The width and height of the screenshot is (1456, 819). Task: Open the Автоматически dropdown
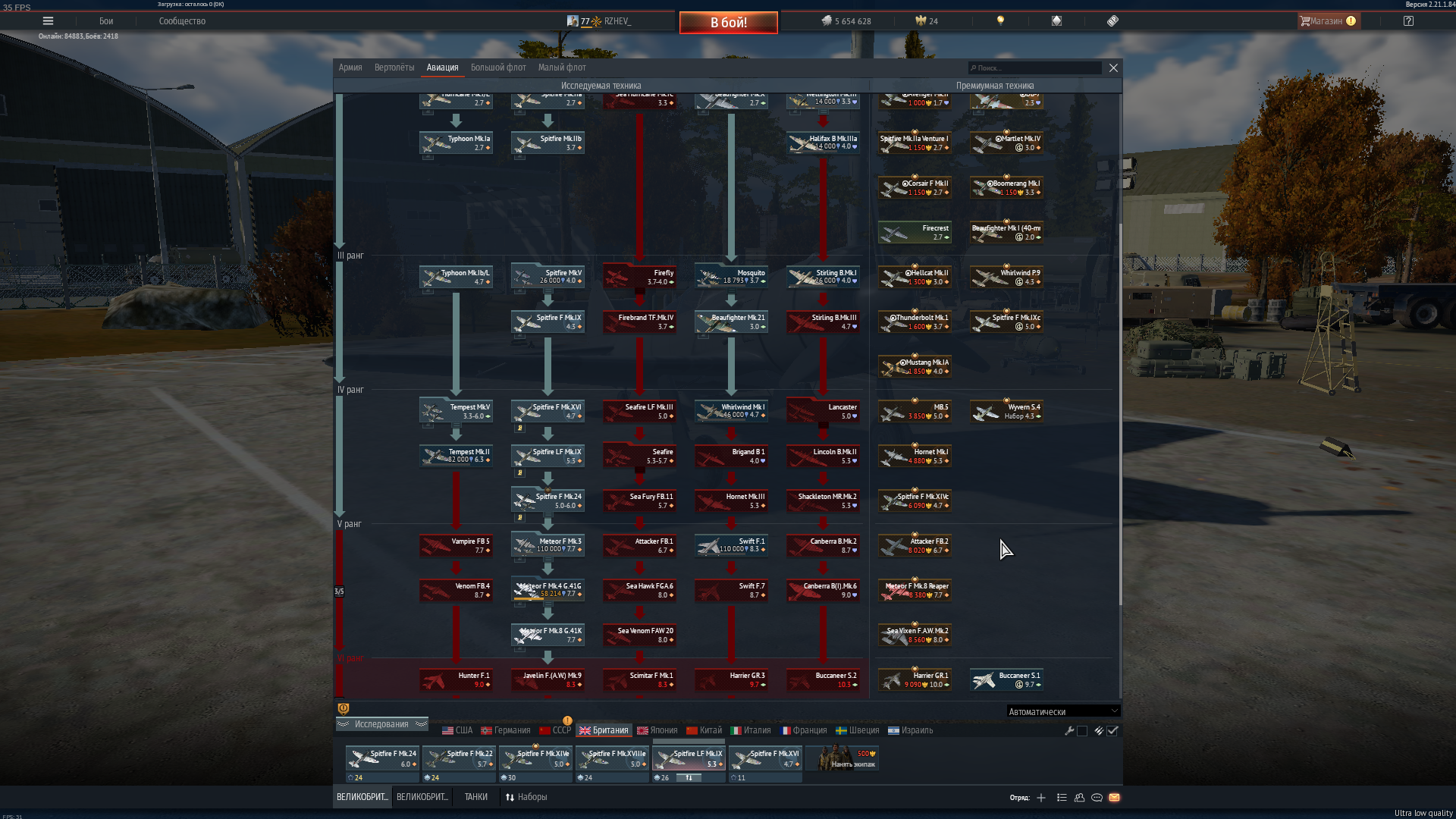tap(1063, 711)
